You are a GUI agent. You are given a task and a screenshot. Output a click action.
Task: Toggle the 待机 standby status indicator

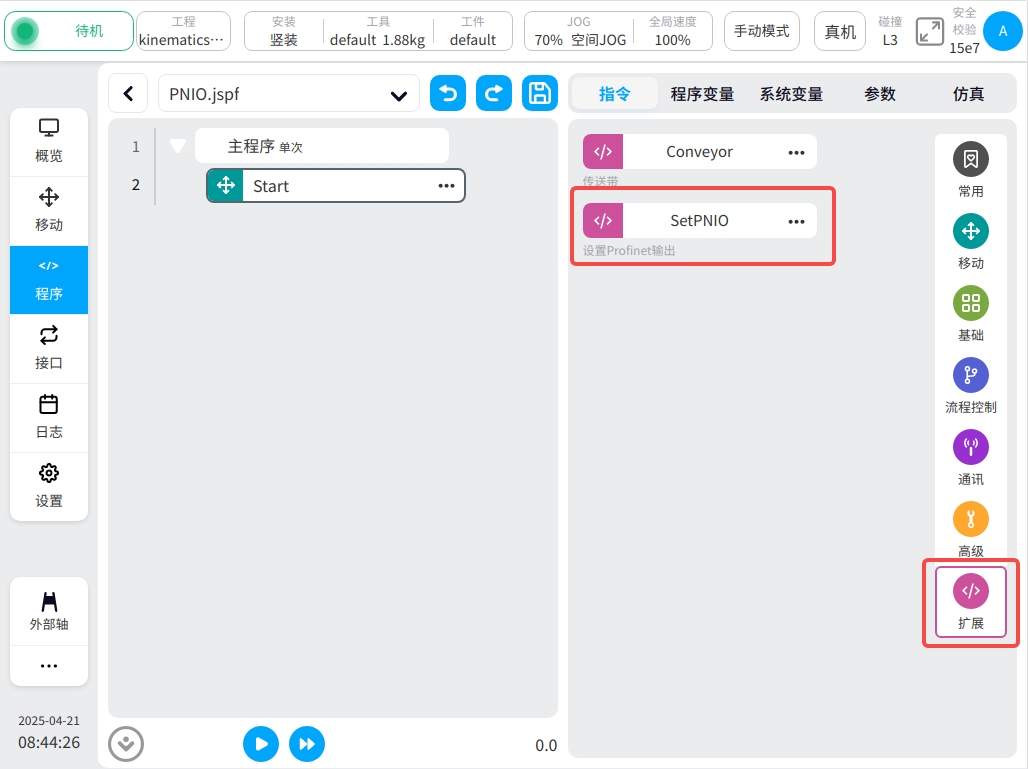(x=69, y=31)
